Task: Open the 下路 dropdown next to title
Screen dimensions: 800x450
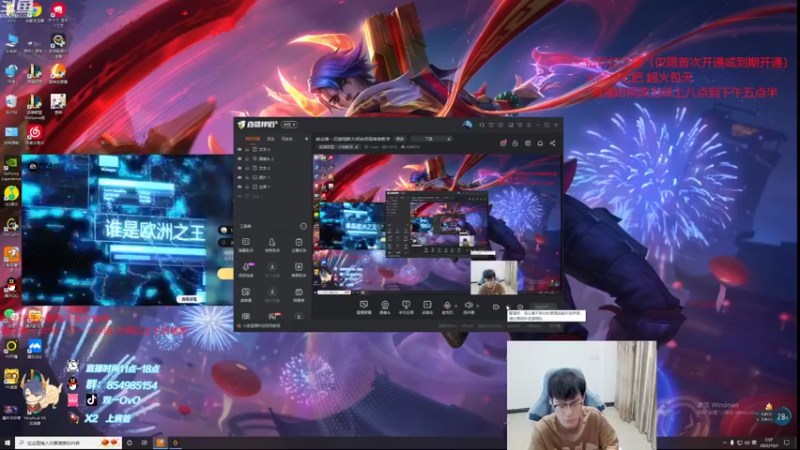Action: point(431,139)
